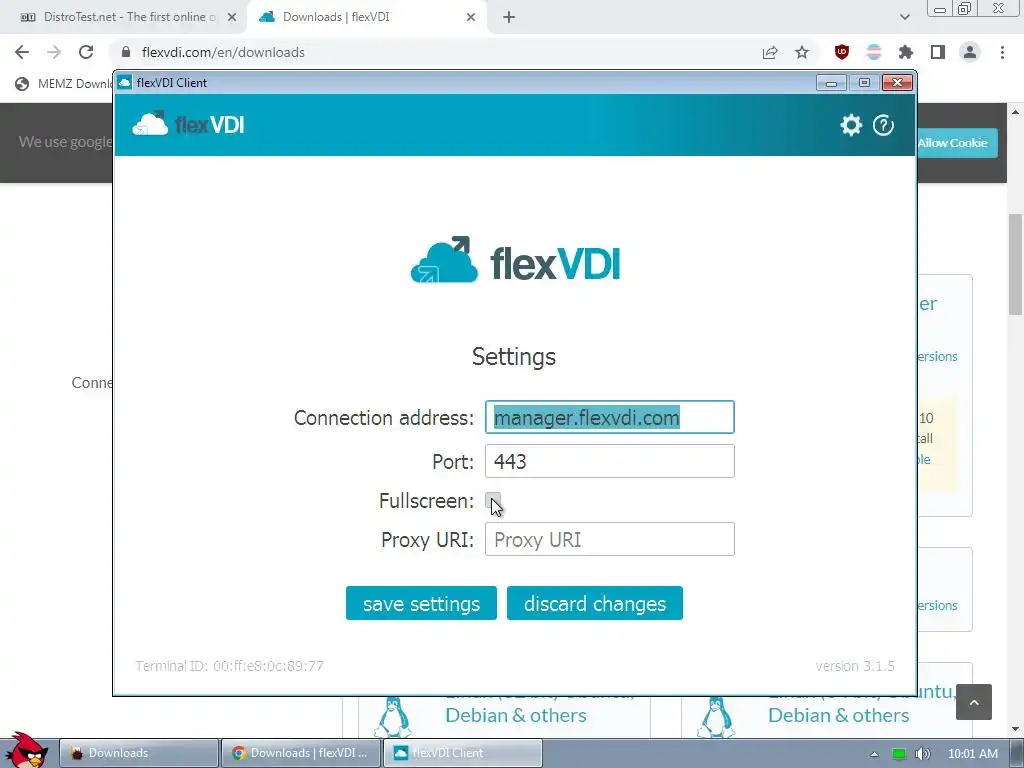Click Chrome forward navigation arrow

tap(54, 52)
